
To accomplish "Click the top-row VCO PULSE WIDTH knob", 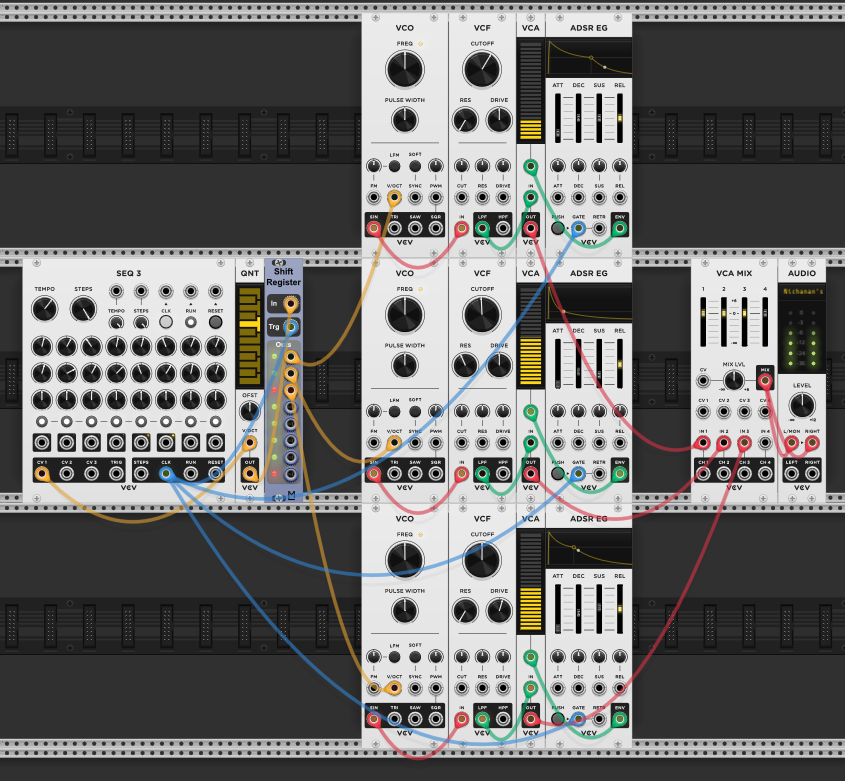I will tap(405, 120).
